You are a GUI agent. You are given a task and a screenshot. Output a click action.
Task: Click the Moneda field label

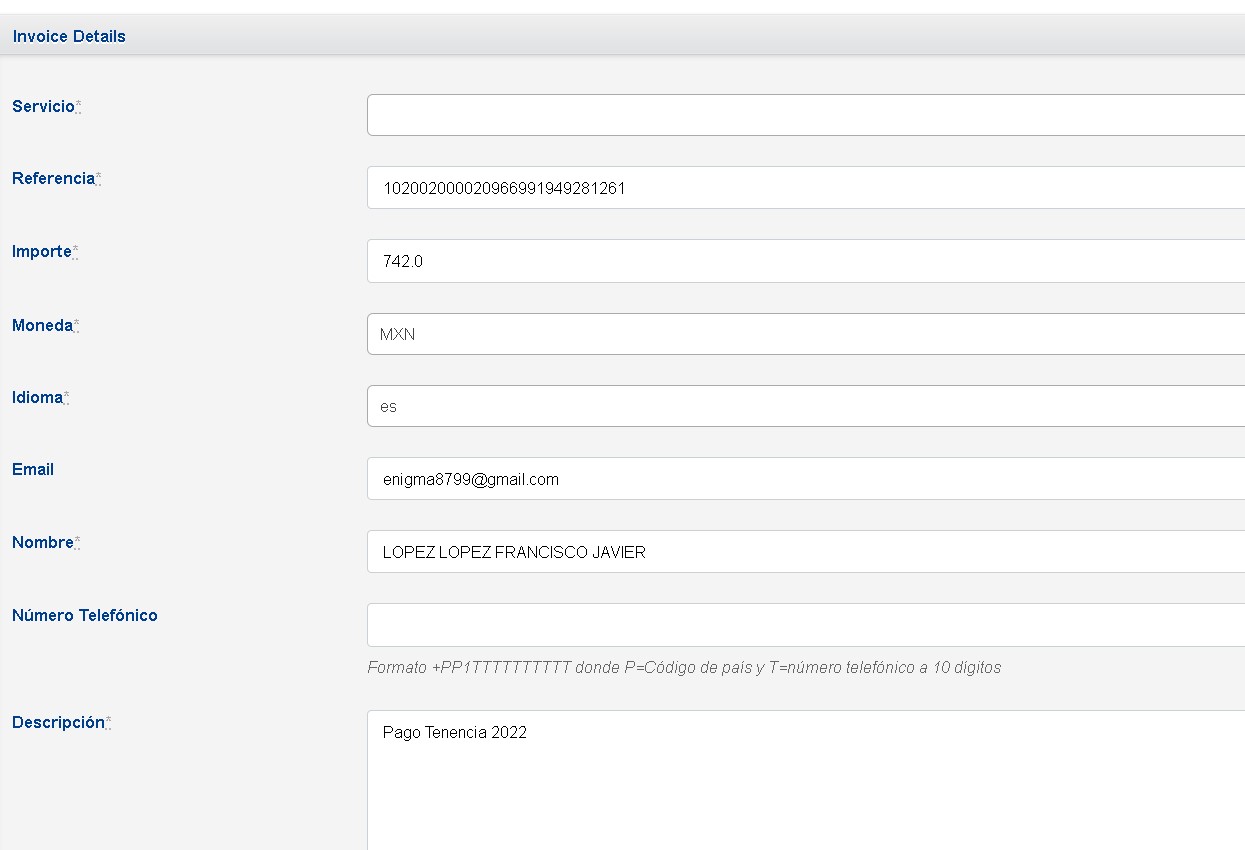[42, 325]
